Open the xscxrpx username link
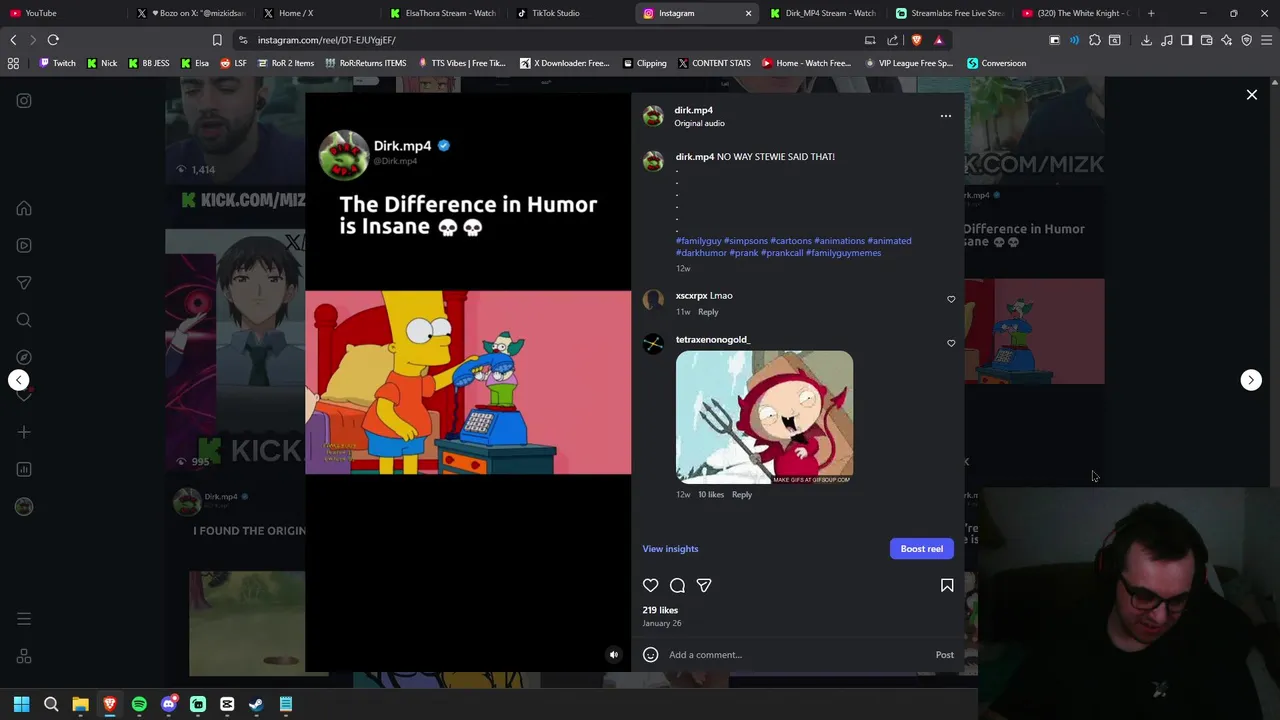1280x720 pixels. pos(691,296)
